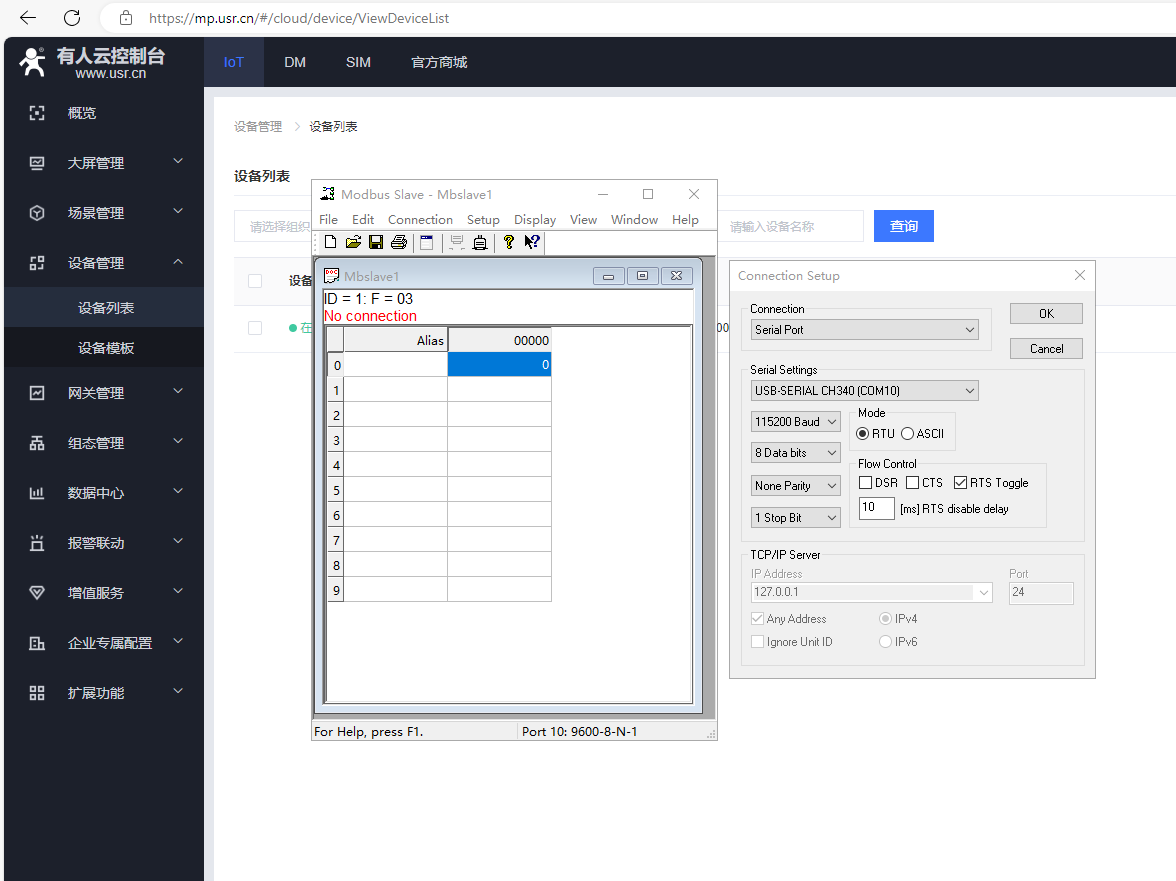Switch to the DM top tab

[295, 62]
